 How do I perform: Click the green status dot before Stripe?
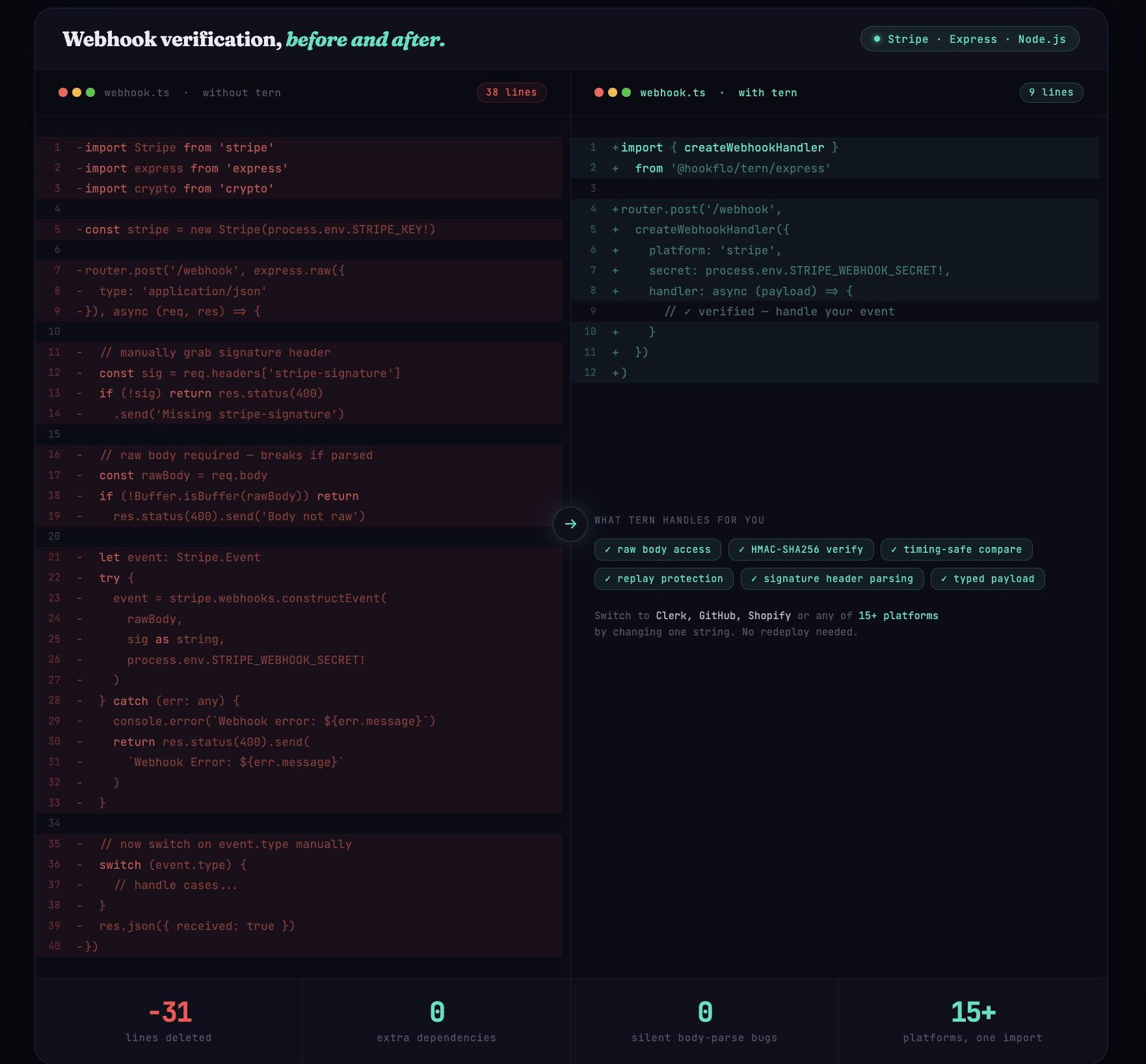(877, 39)
